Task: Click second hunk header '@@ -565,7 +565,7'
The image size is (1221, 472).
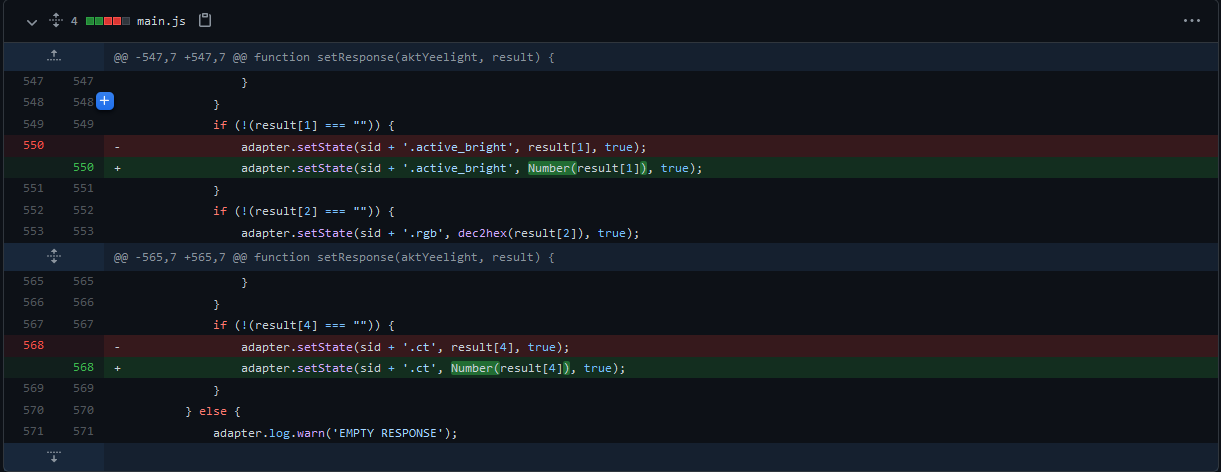Action: pyautogui.click(x=333, y=257)
